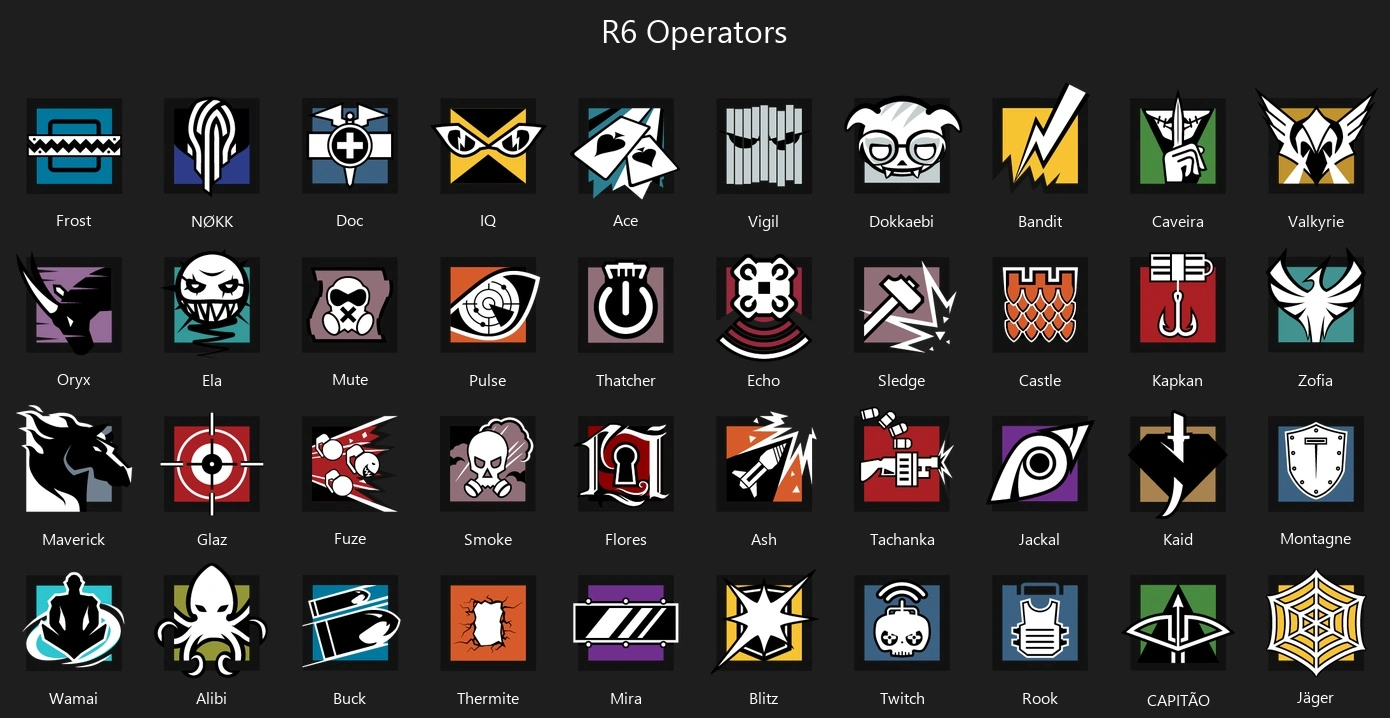
Task: Click the NØKK operator icon
Action: coord(212,146)
